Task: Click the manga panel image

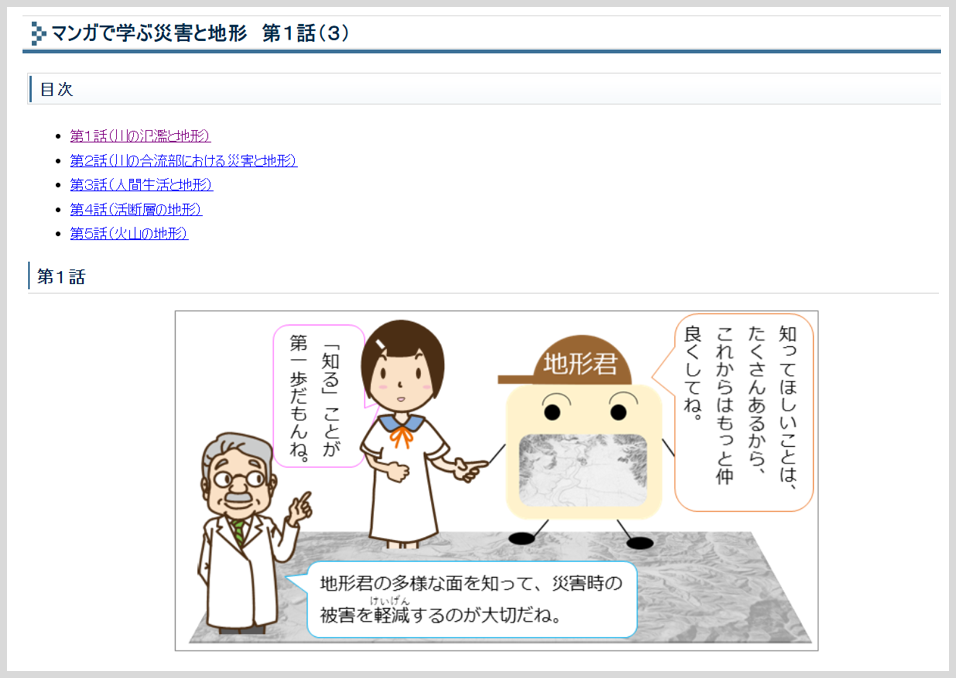Action: tap(496, 480)
